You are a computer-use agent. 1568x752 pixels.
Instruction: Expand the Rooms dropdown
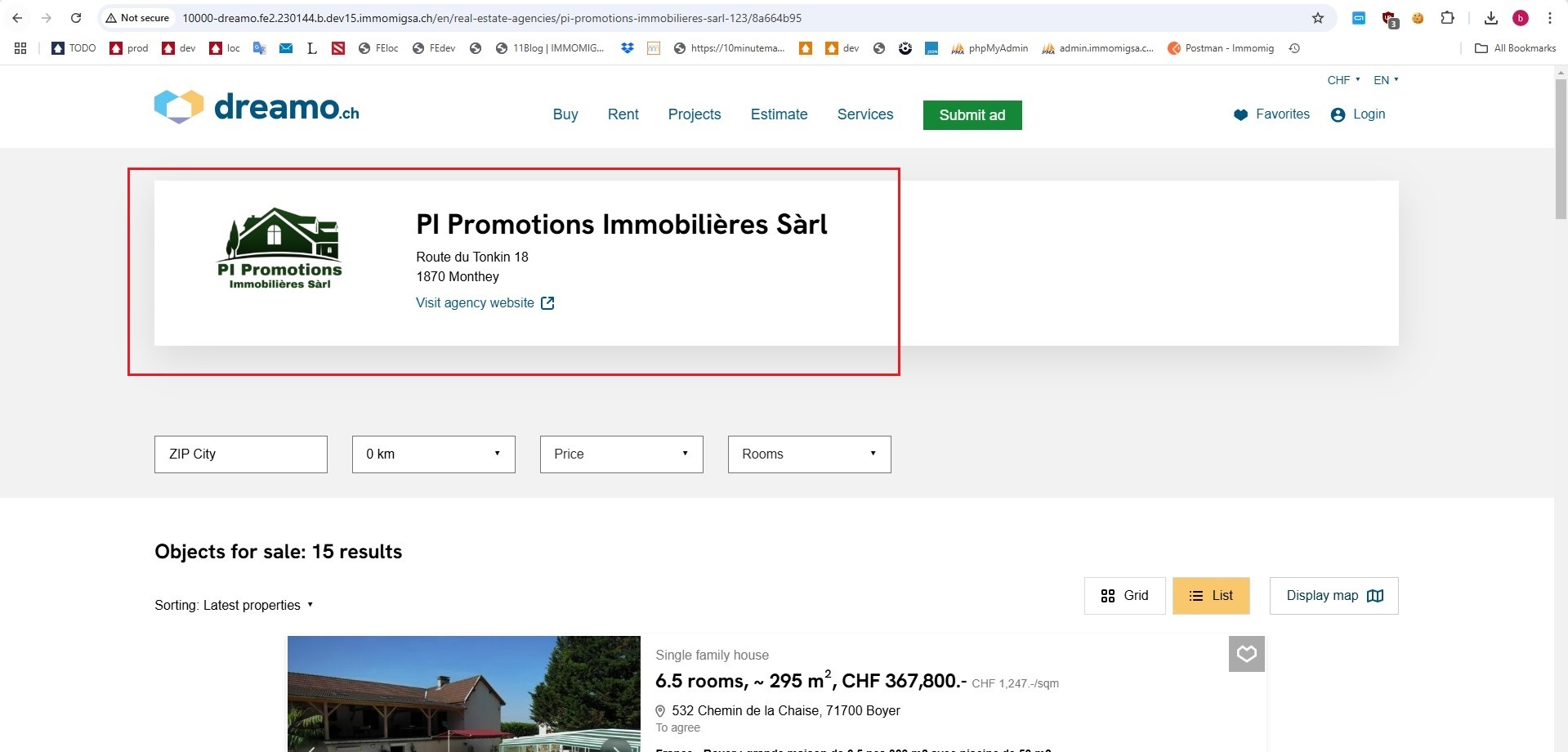point(810,454)
